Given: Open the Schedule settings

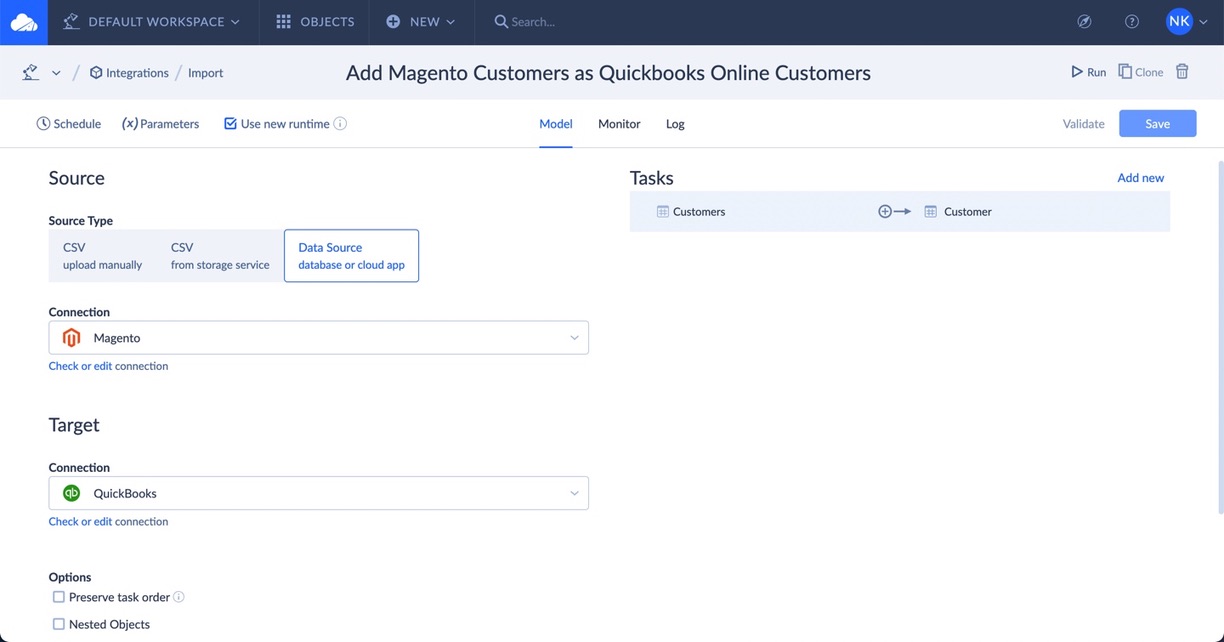Looking at the screenshot, I should point(69,124).
